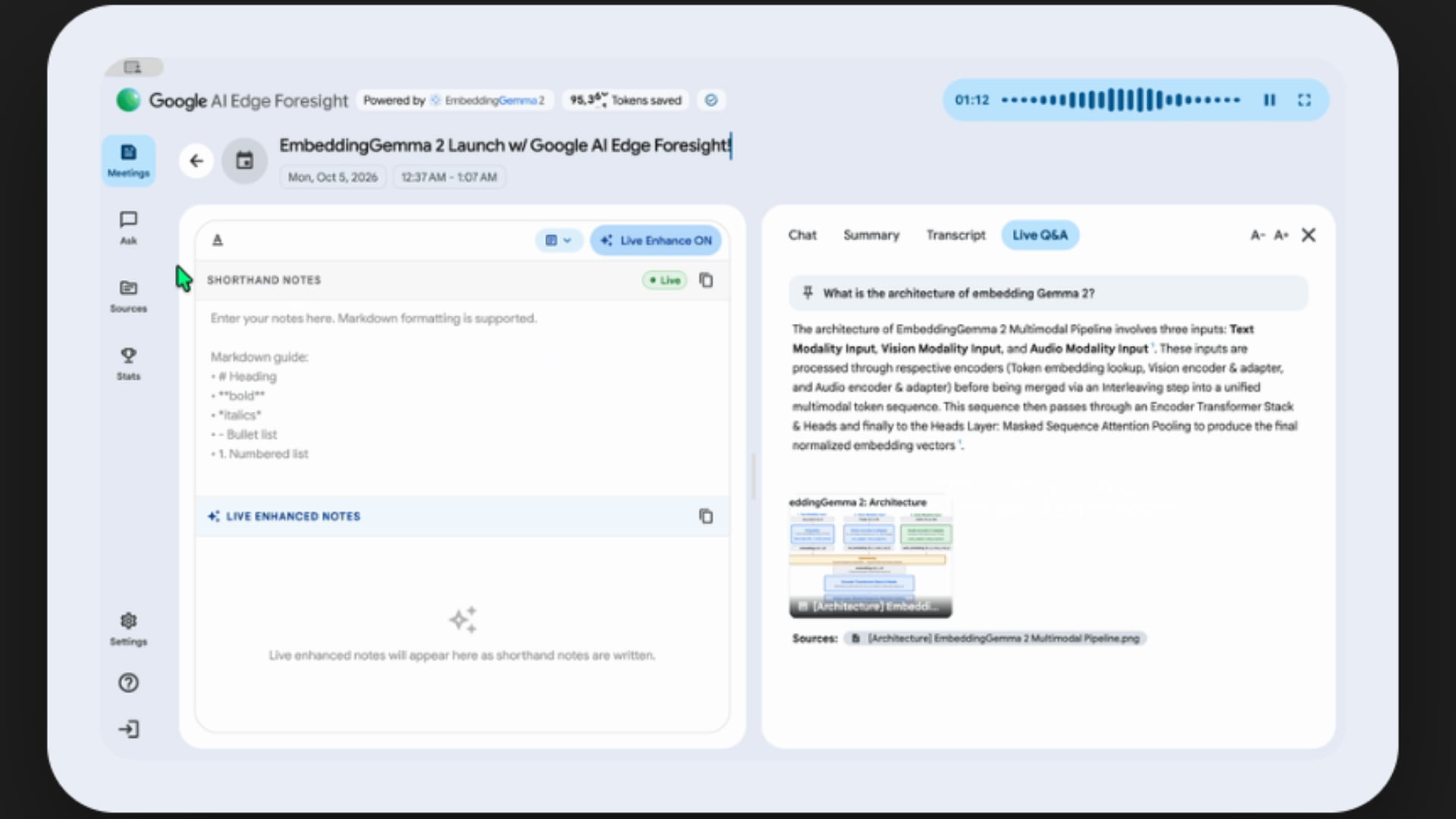Screen dimensions: 1456x819
Task: Close the right Q&A panel
Action: point(1309,235)
